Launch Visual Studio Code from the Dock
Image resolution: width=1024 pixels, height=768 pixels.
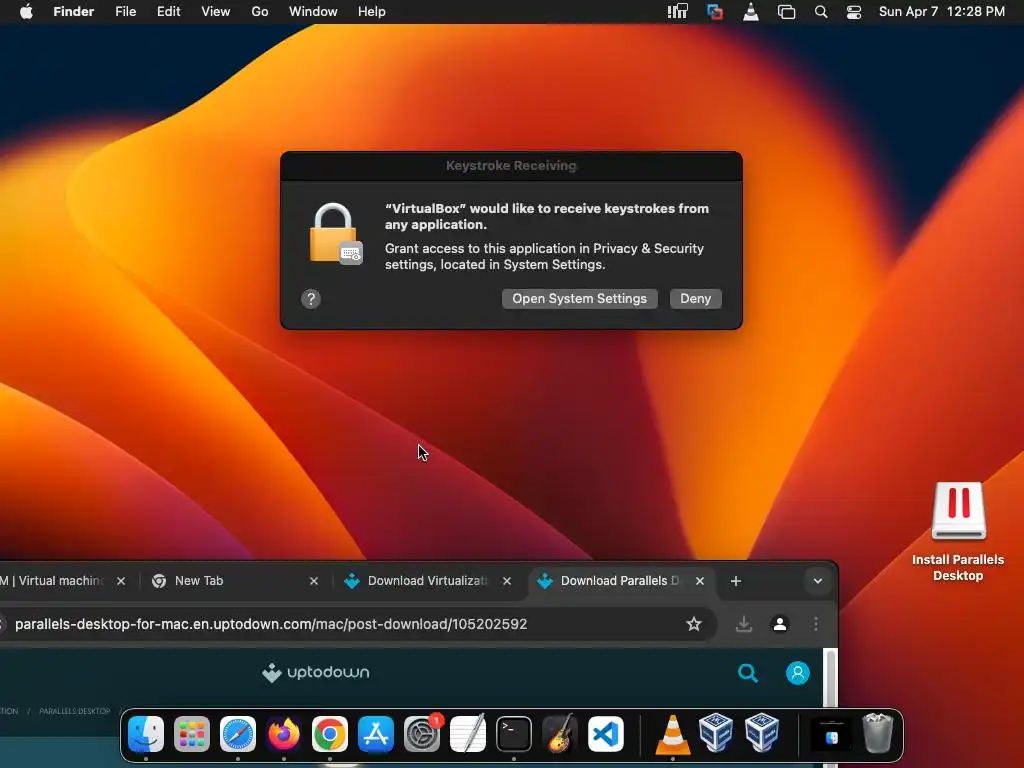(x=606, y=733)
